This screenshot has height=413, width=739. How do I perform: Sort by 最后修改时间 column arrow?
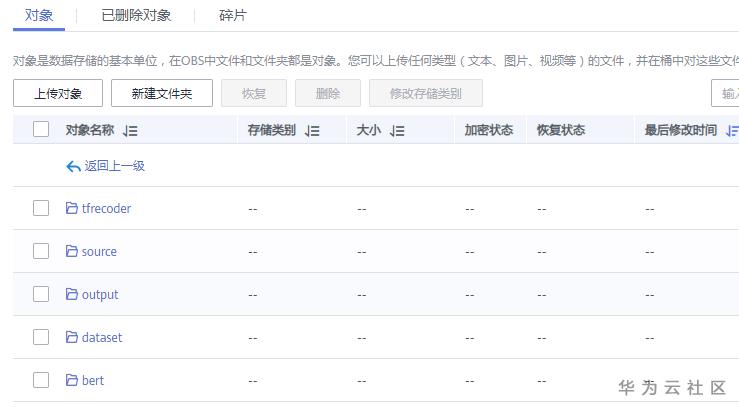(x=732, y=130)
